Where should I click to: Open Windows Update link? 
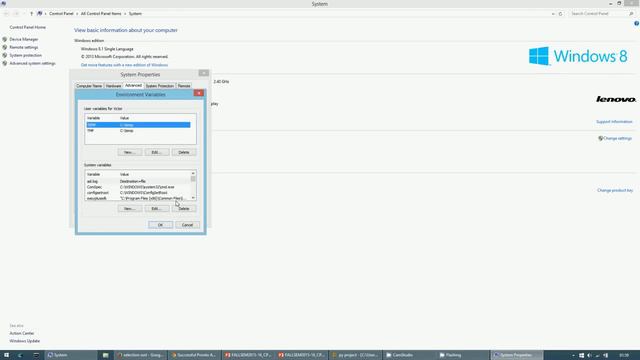point(24,341)
